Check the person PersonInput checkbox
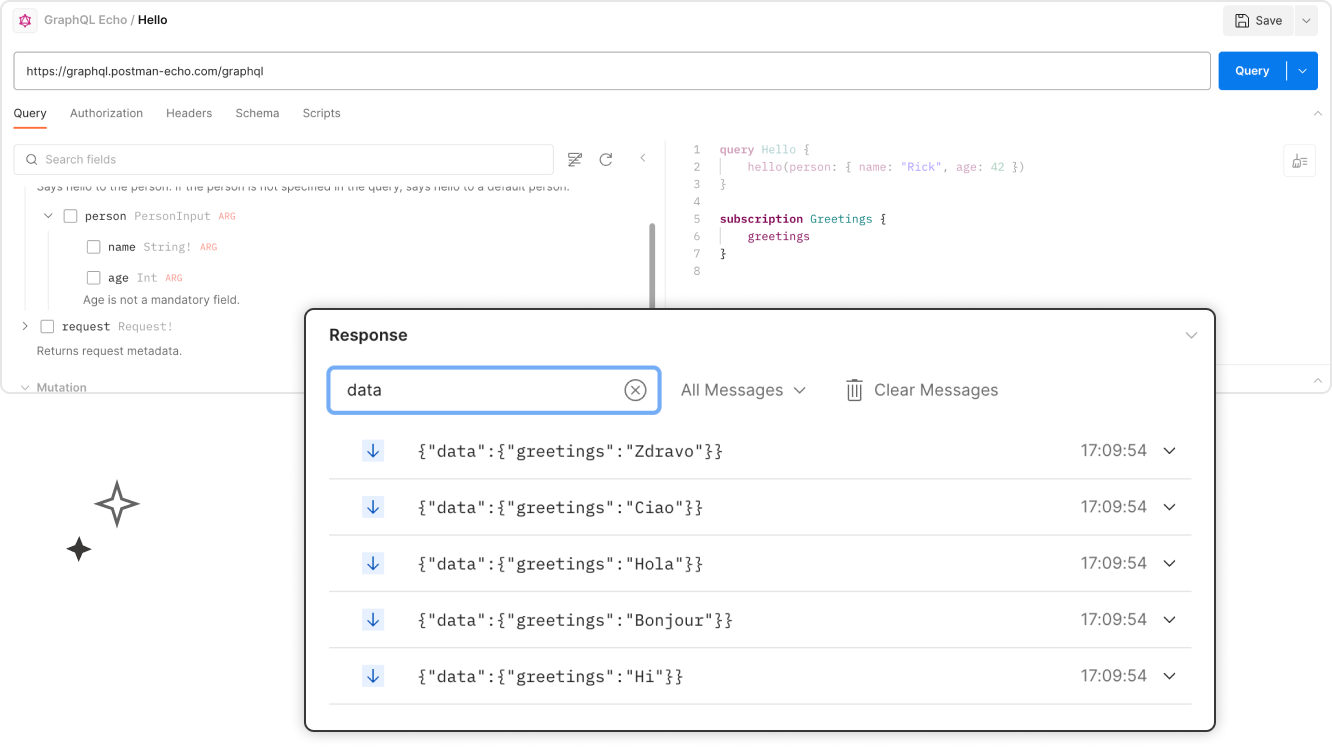The height and width of the screenshot is (748, 1332). point(70,215)
